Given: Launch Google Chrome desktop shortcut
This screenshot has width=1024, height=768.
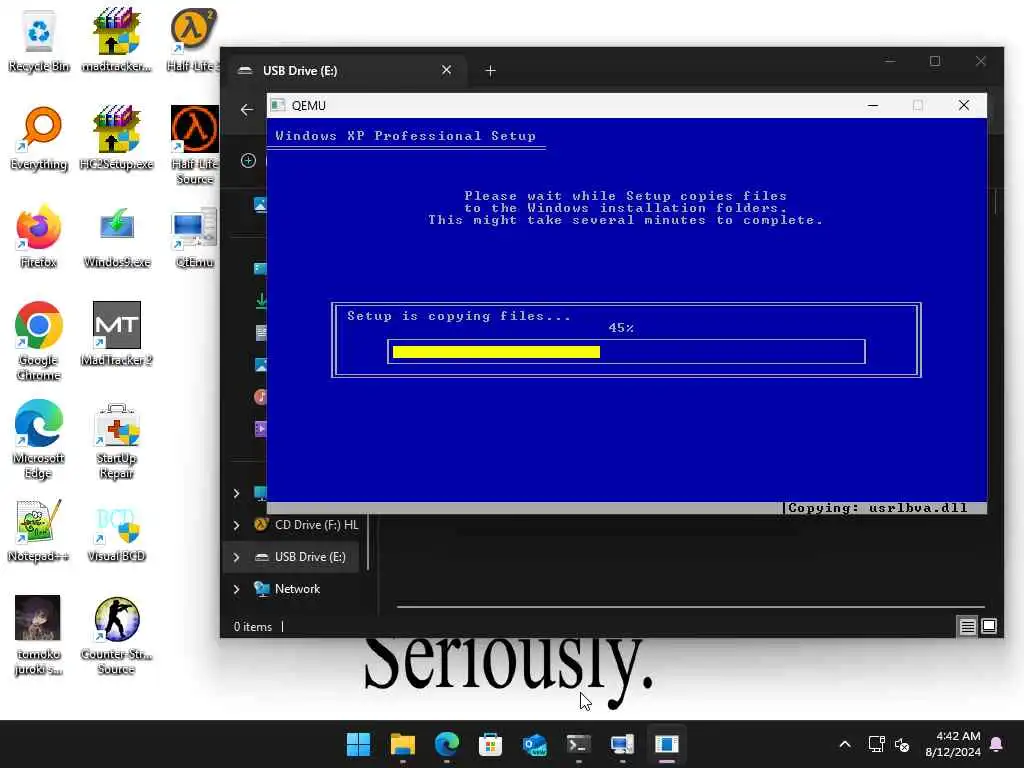Looking at the screenshot, I should (x=39, y=341).
